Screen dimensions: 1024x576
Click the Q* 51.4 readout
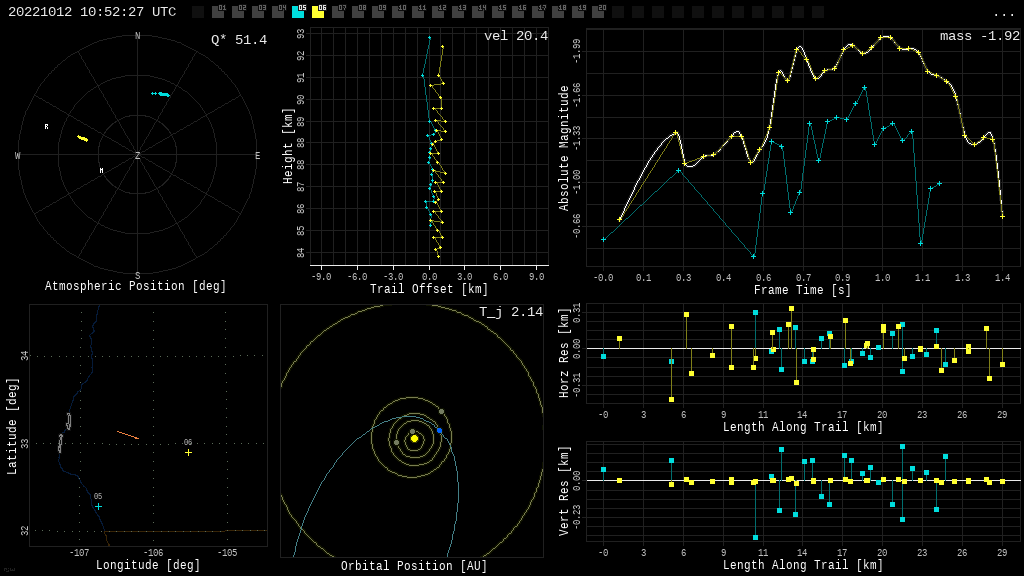point(238,40)
